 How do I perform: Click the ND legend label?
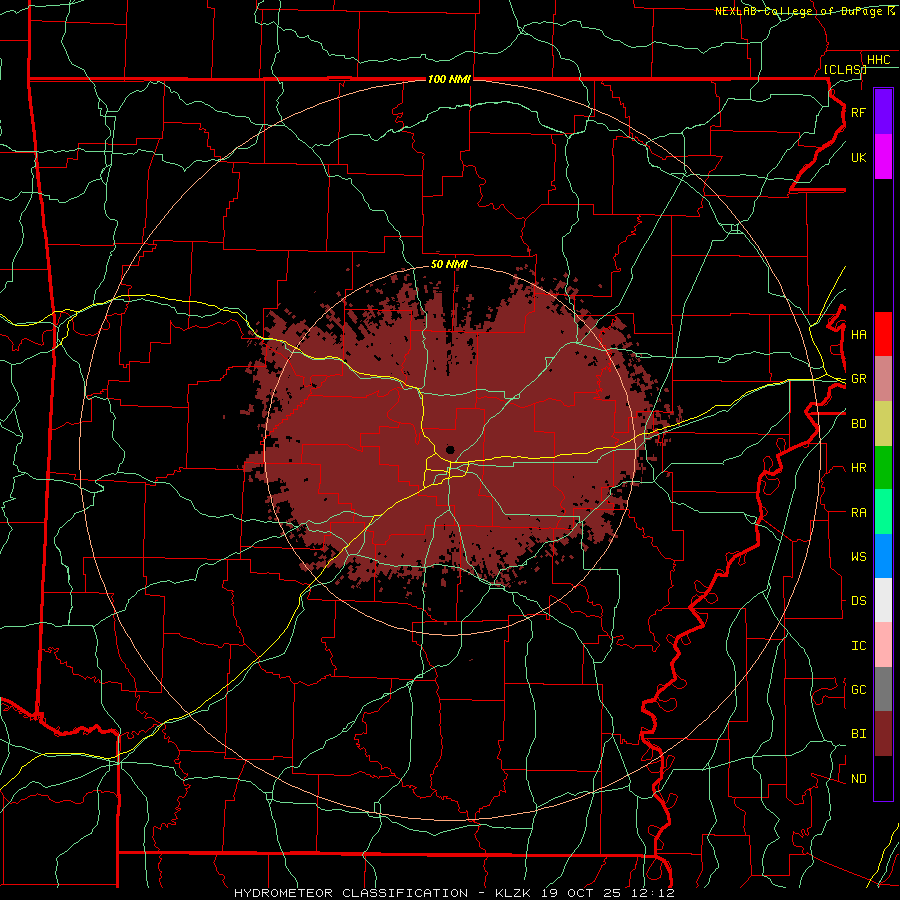(x=858, y=779)
